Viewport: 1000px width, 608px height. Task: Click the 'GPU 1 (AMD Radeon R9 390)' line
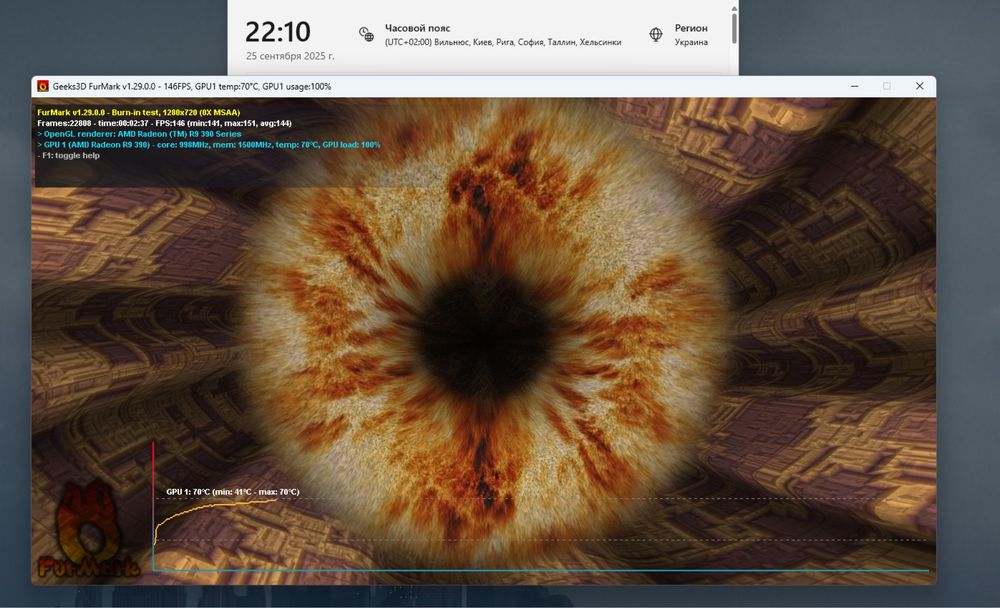[x=209, y=145]
